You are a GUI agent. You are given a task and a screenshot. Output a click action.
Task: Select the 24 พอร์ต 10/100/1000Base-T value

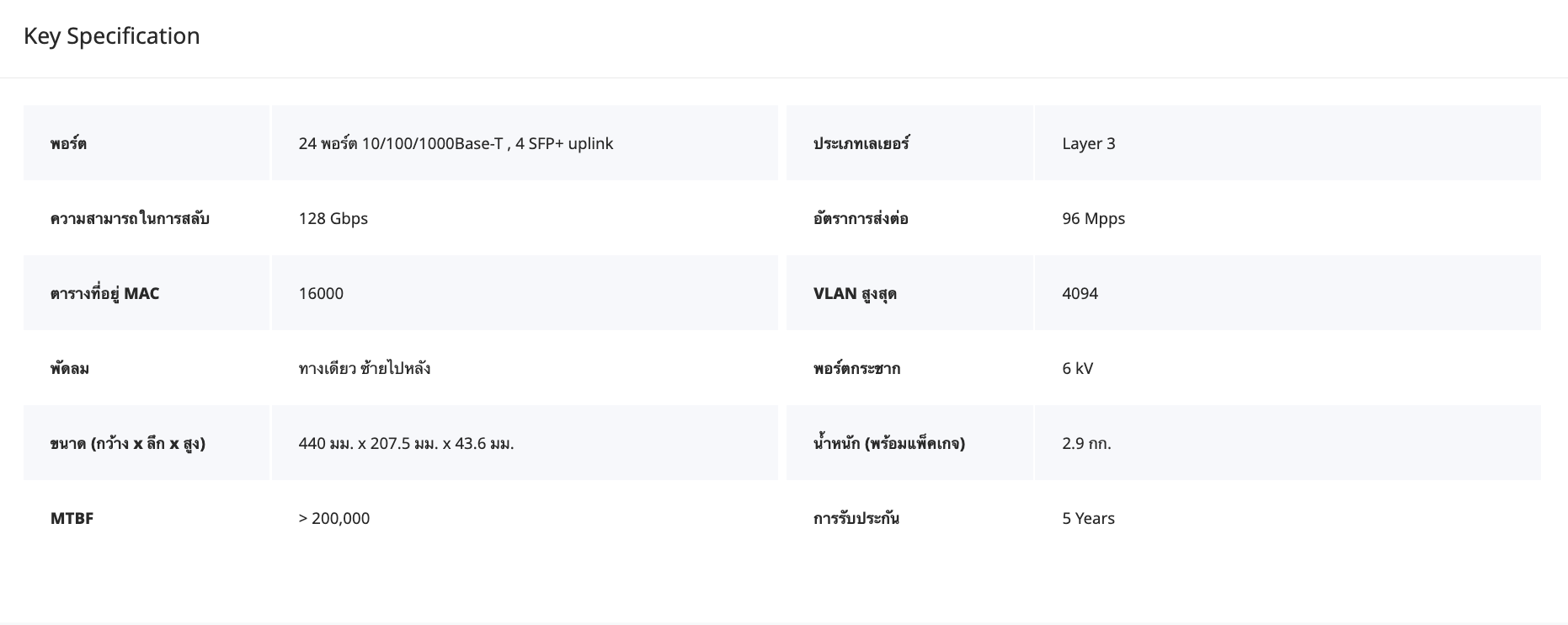[456, 143]
